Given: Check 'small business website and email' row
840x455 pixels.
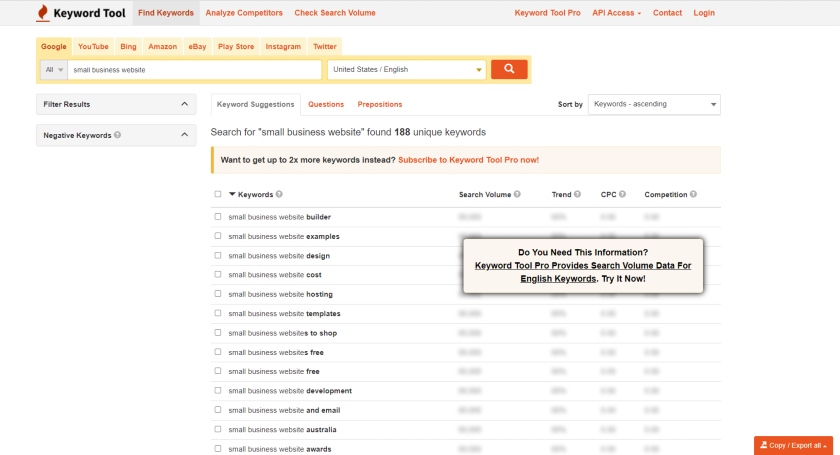Looking at the screenshot, I should pyautogui.click(x=218, y=409).
